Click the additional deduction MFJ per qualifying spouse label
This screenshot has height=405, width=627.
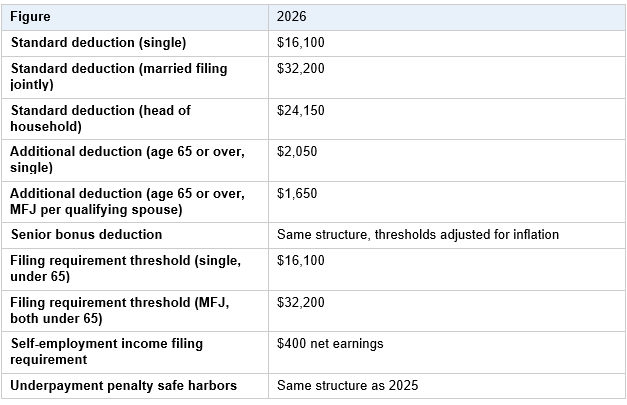tap(127, 200)
